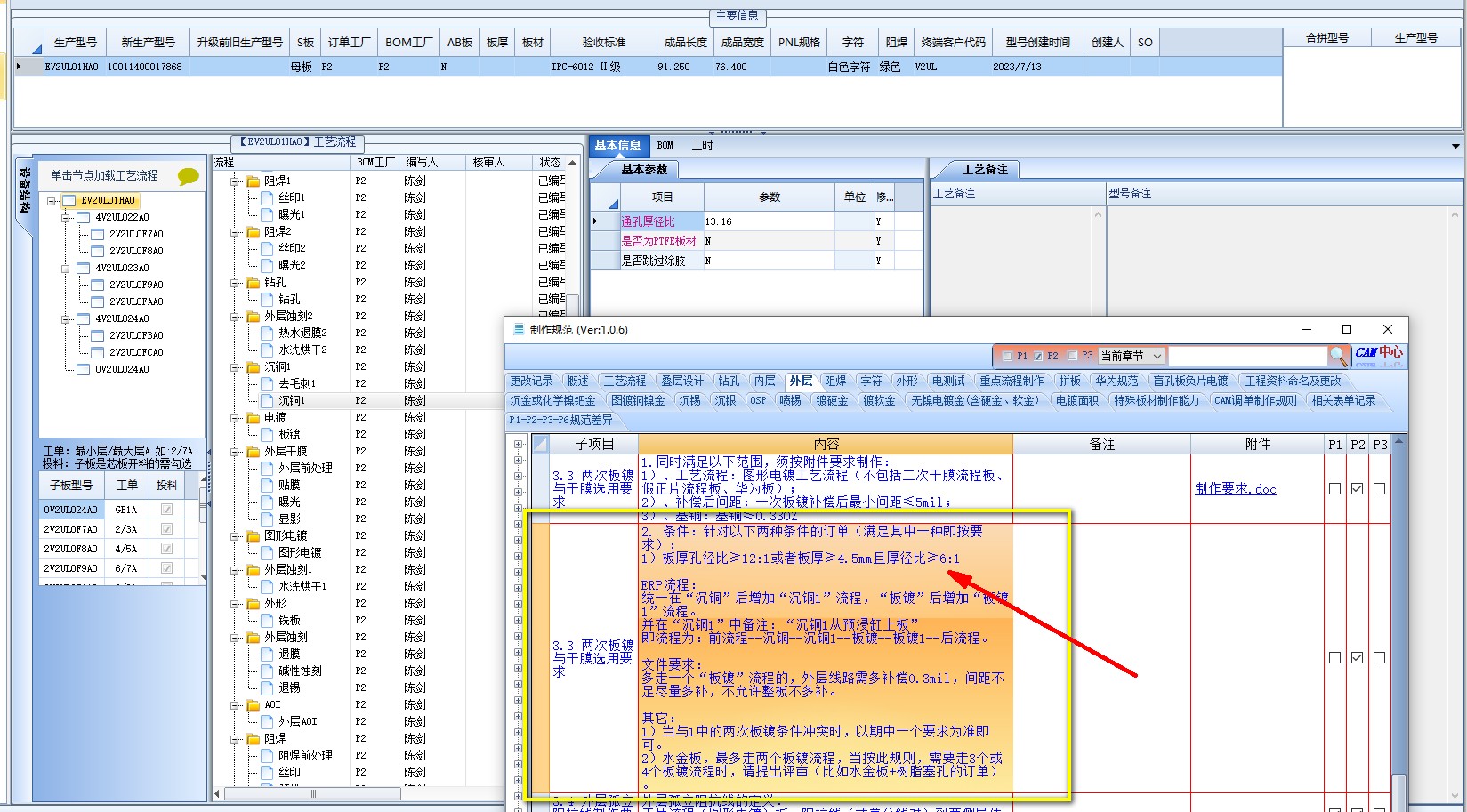Collapse the EV2UL01HA0 root tree node

coord(52,201)
